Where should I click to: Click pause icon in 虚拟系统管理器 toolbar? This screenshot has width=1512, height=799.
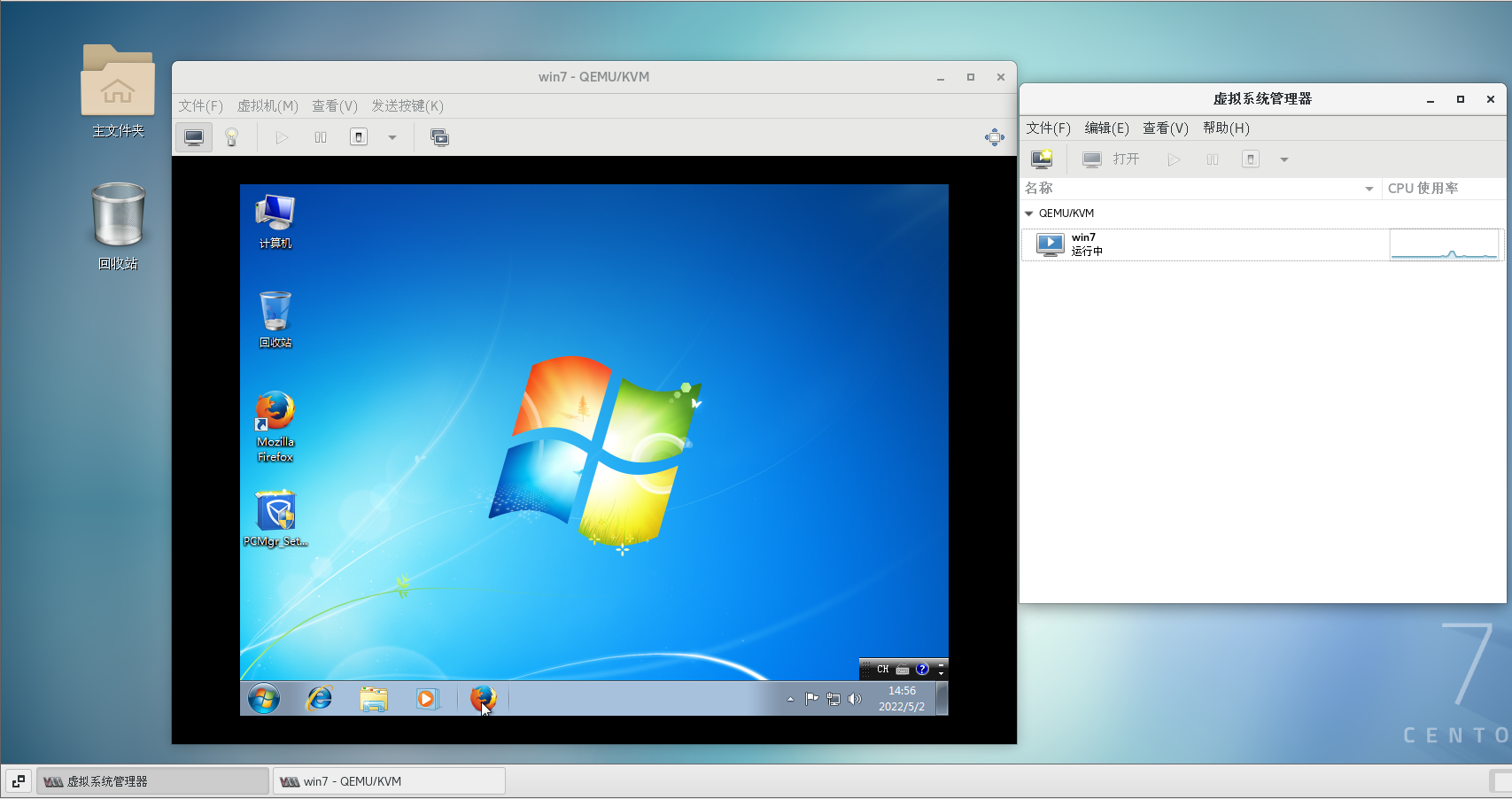point(1213,159)
